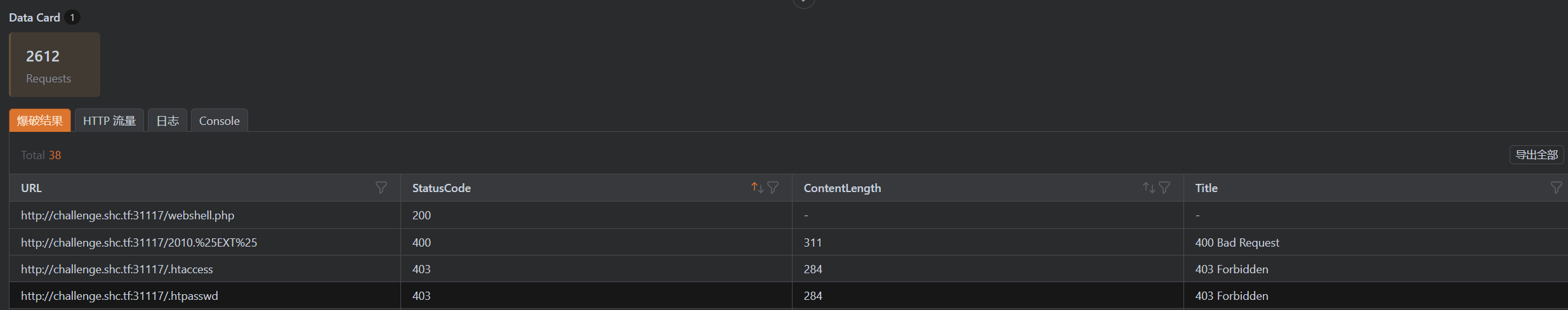Select the 2010.%25EXT%25 URL row

coord(139,243)
